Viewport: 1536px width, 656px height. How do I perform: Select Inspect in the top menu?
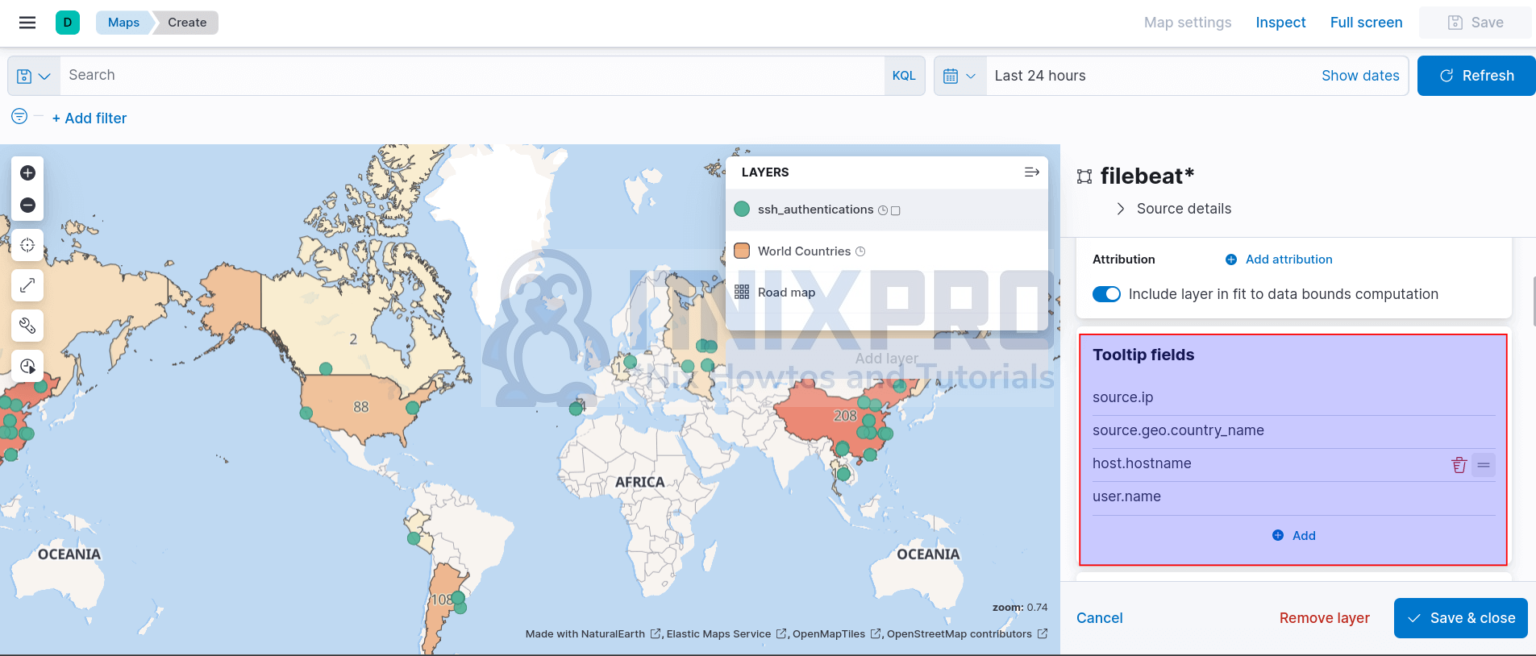[1280, 22]
